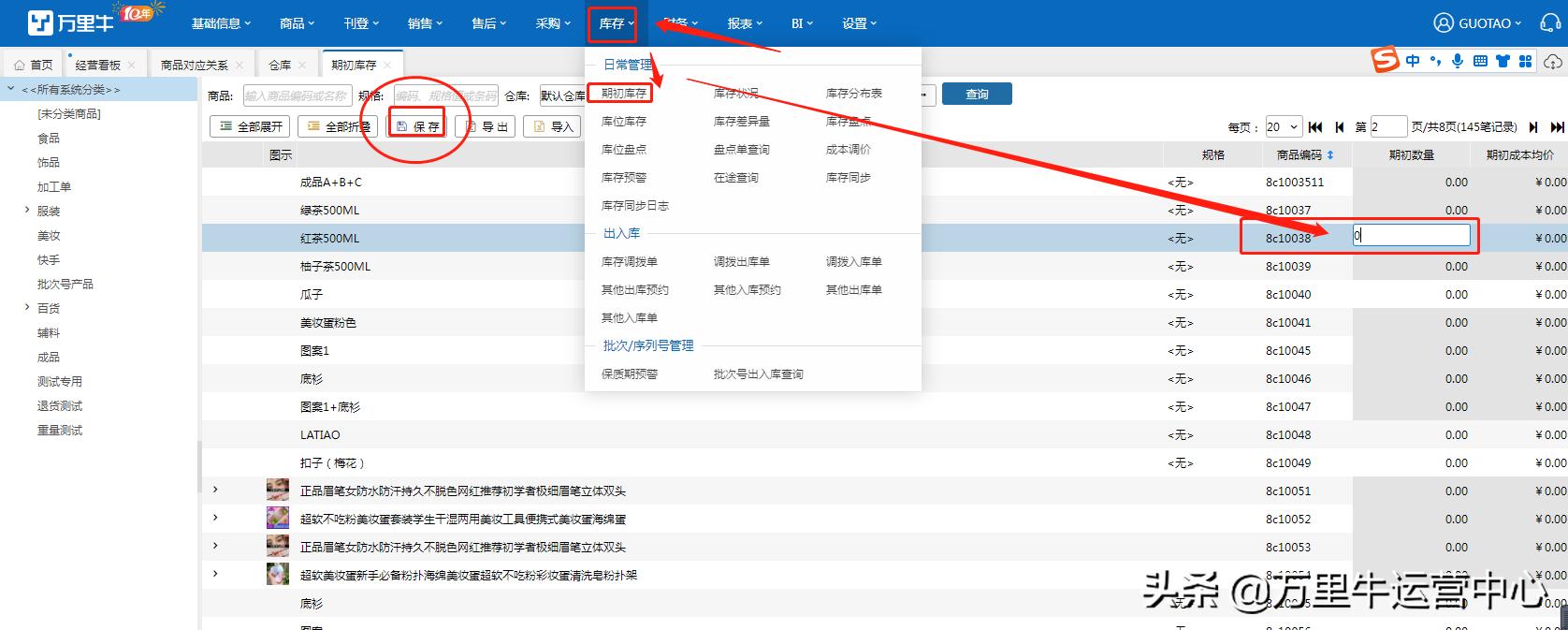
Task: Open the Sogou soft keyboard icon
Action: point(1480,61)
